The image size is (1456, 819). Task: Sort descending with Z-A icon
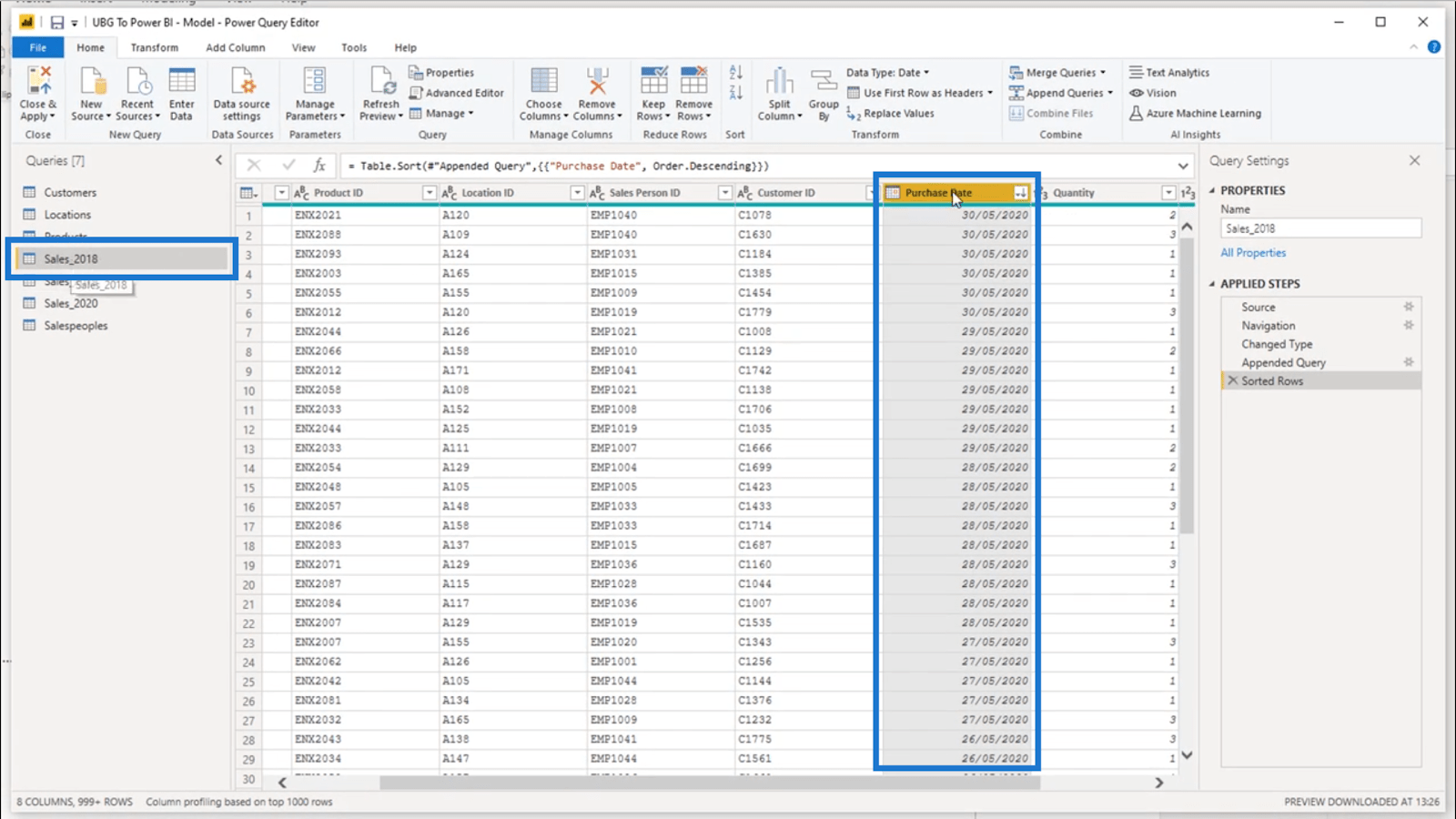[735, 91]
